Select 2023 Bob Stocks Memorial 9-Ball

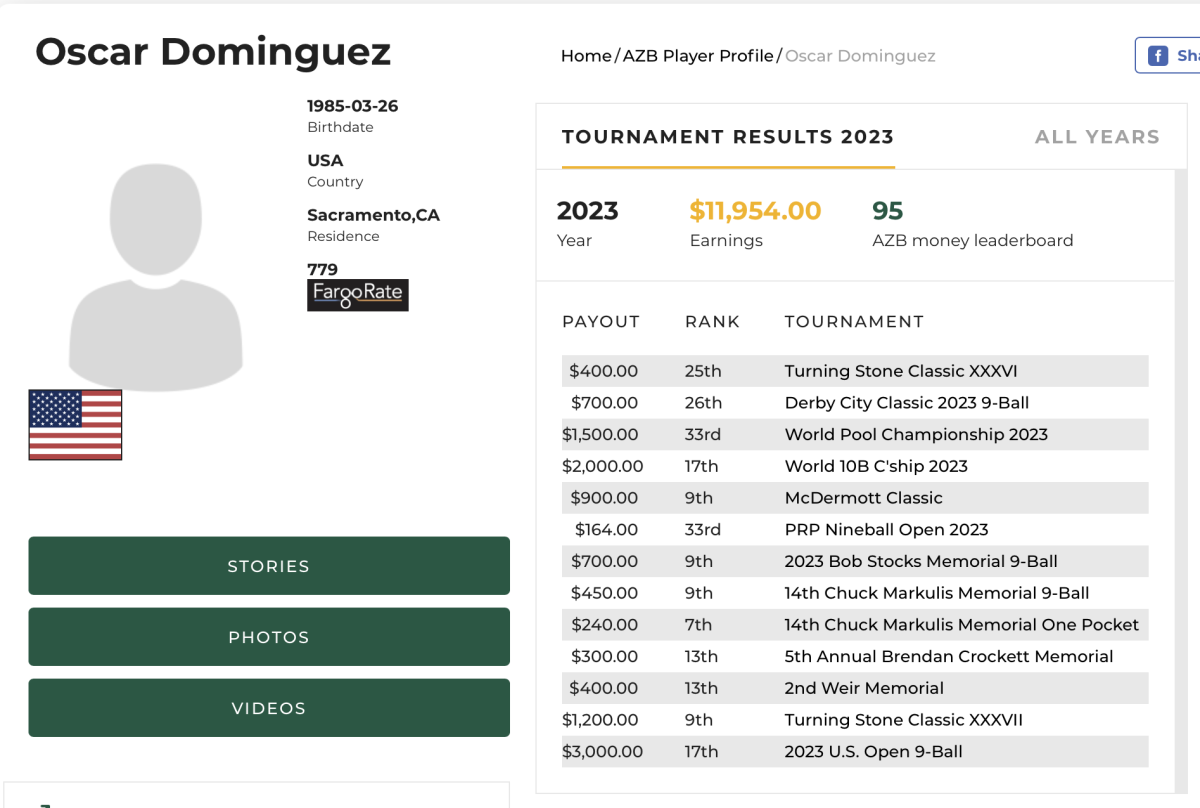click(921, 561)
